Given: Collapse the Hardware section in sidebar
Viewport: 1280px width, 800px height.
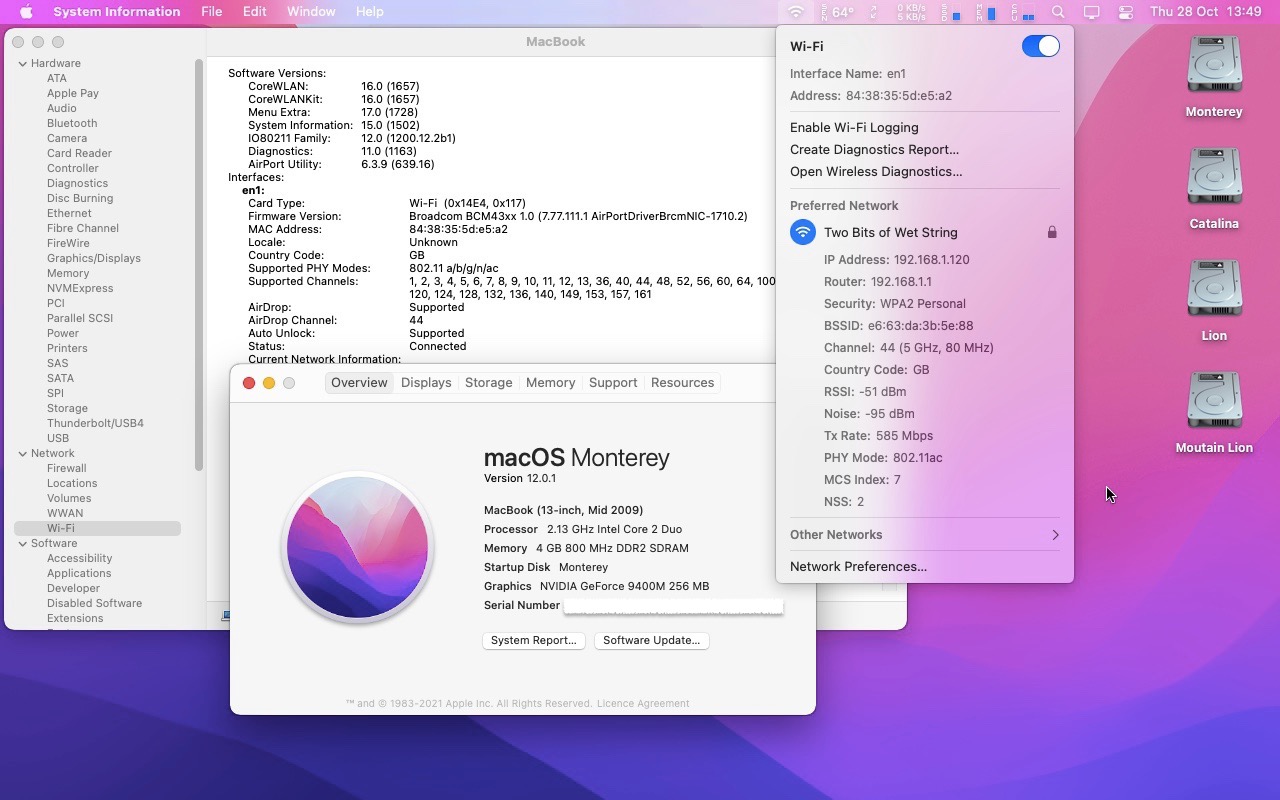Looking at the screenshot, I should [x=22, y=63].
